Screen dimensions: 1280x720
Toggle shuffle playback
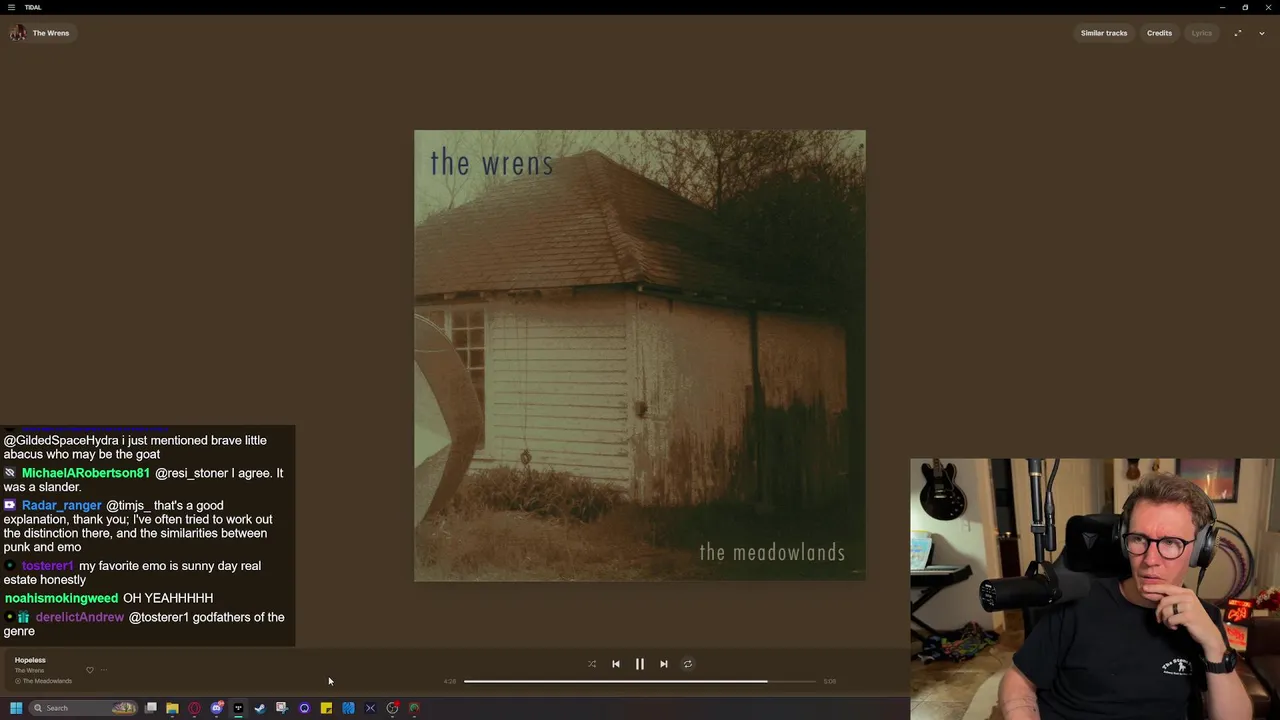click(592, 664)
